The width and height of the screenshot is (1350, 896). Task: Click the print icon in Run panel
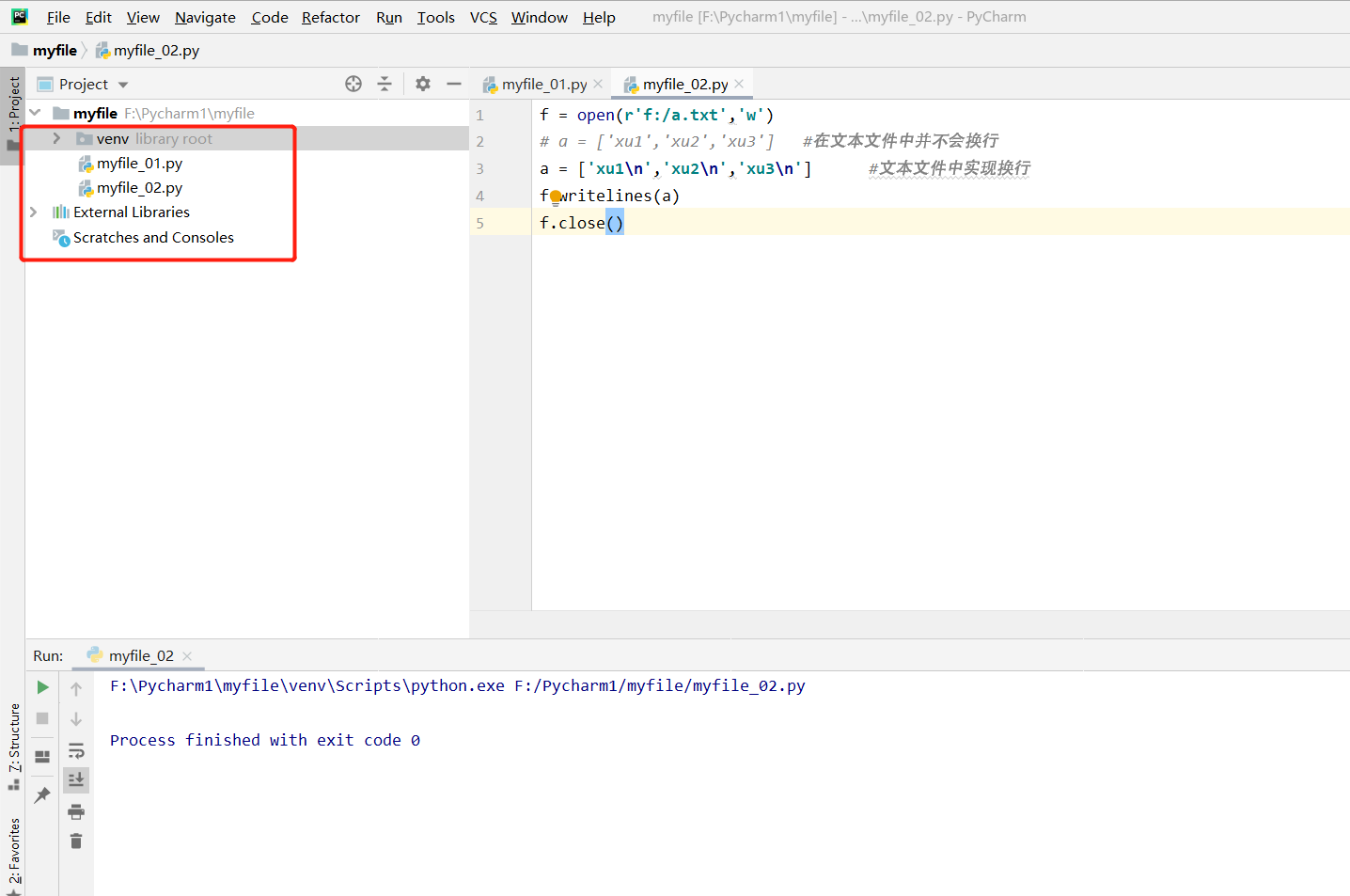click(x=76, y=811)
